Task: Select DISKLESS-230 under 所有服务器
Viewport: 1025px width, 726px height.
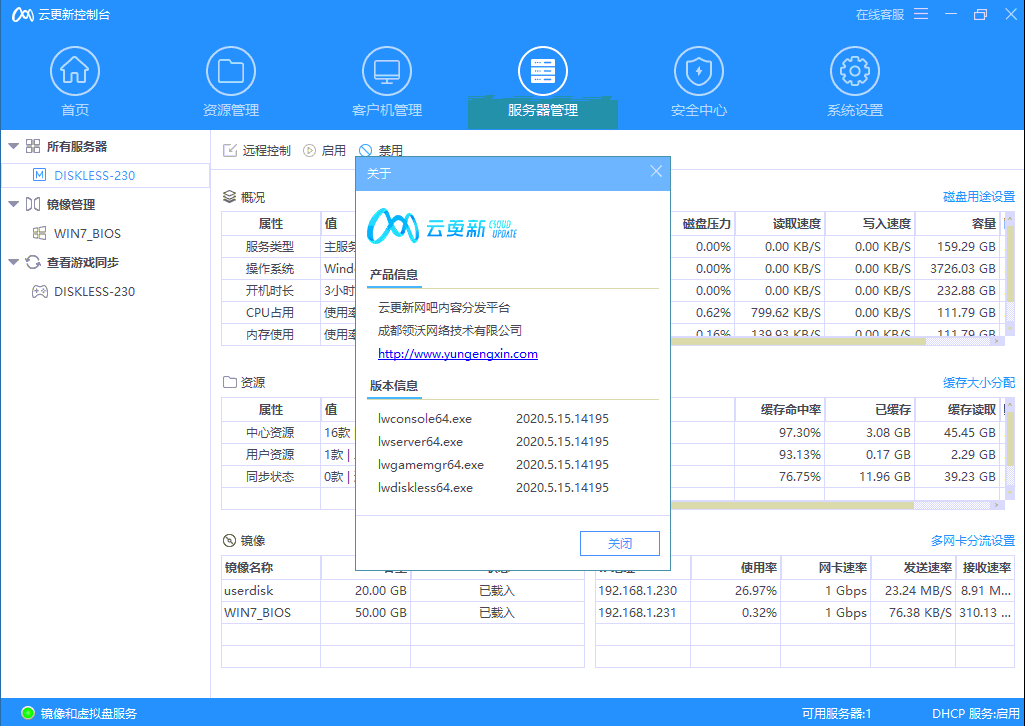Action: click(105, 175)
